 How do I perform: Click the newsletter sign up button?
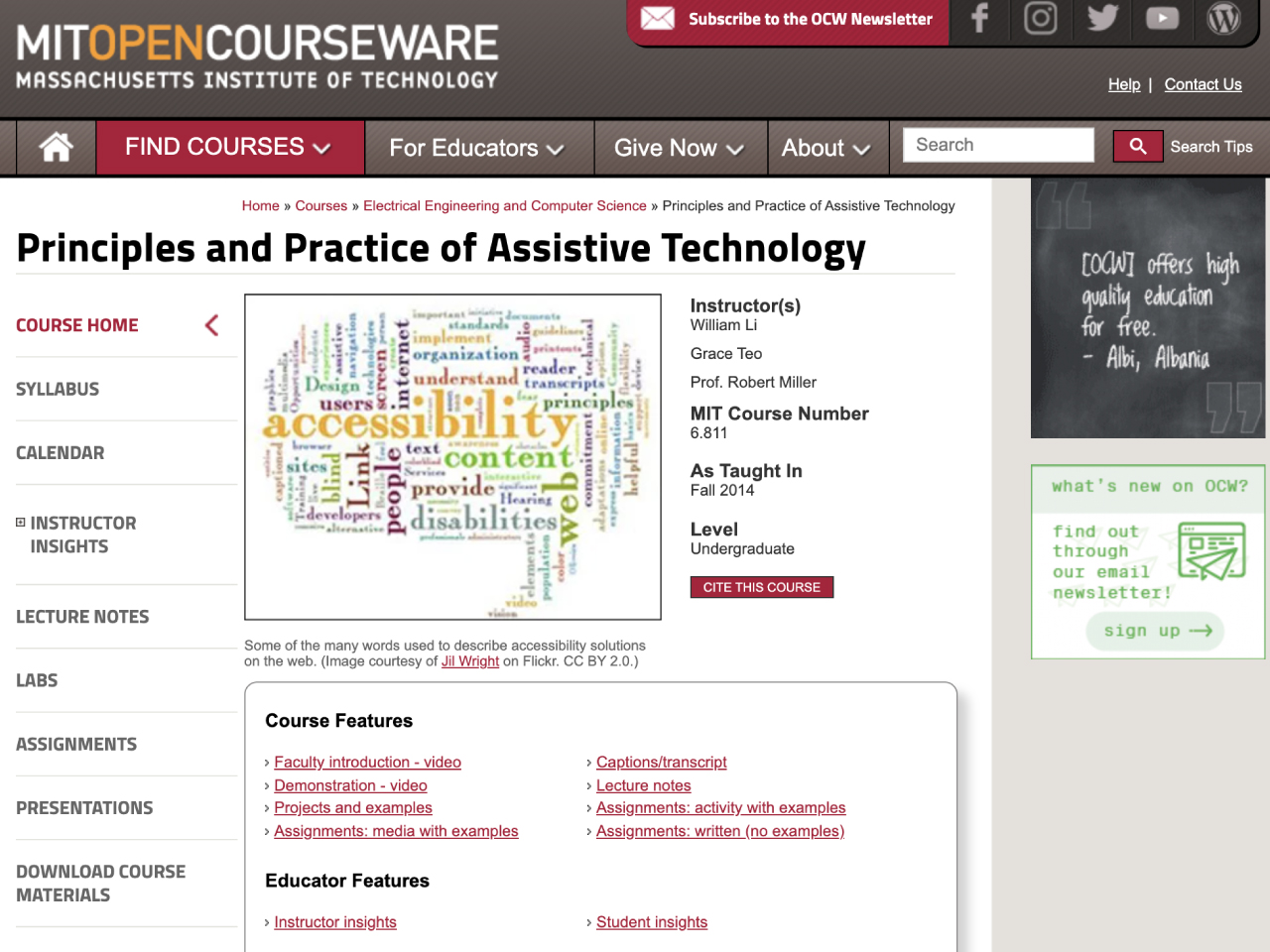click(1155, 631)
